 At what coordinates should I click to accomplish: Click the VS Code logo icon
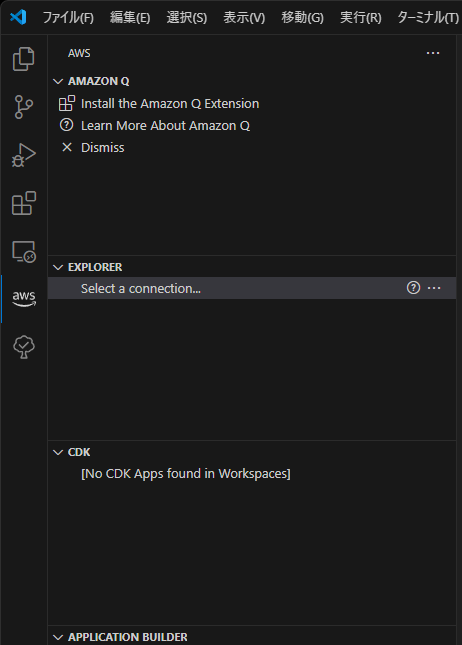pos(19,17)
